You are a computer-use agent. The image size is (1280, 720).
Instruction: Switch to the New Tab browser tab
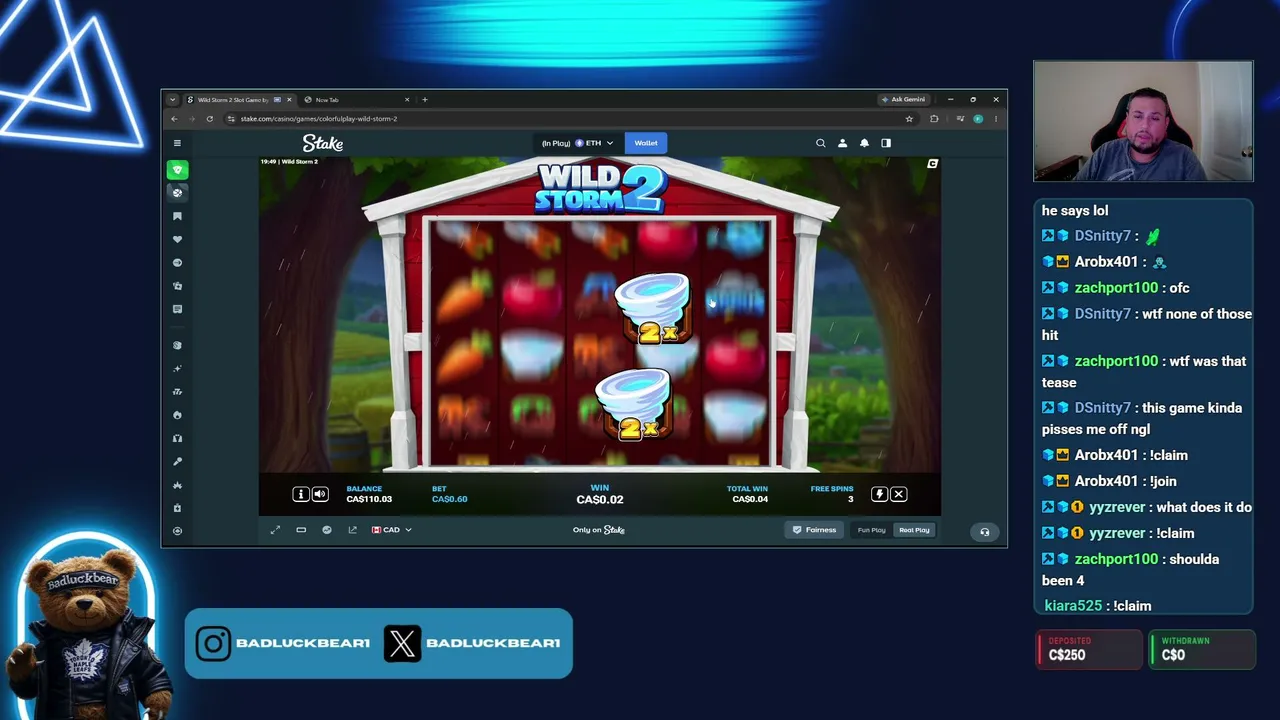point(355,100)
